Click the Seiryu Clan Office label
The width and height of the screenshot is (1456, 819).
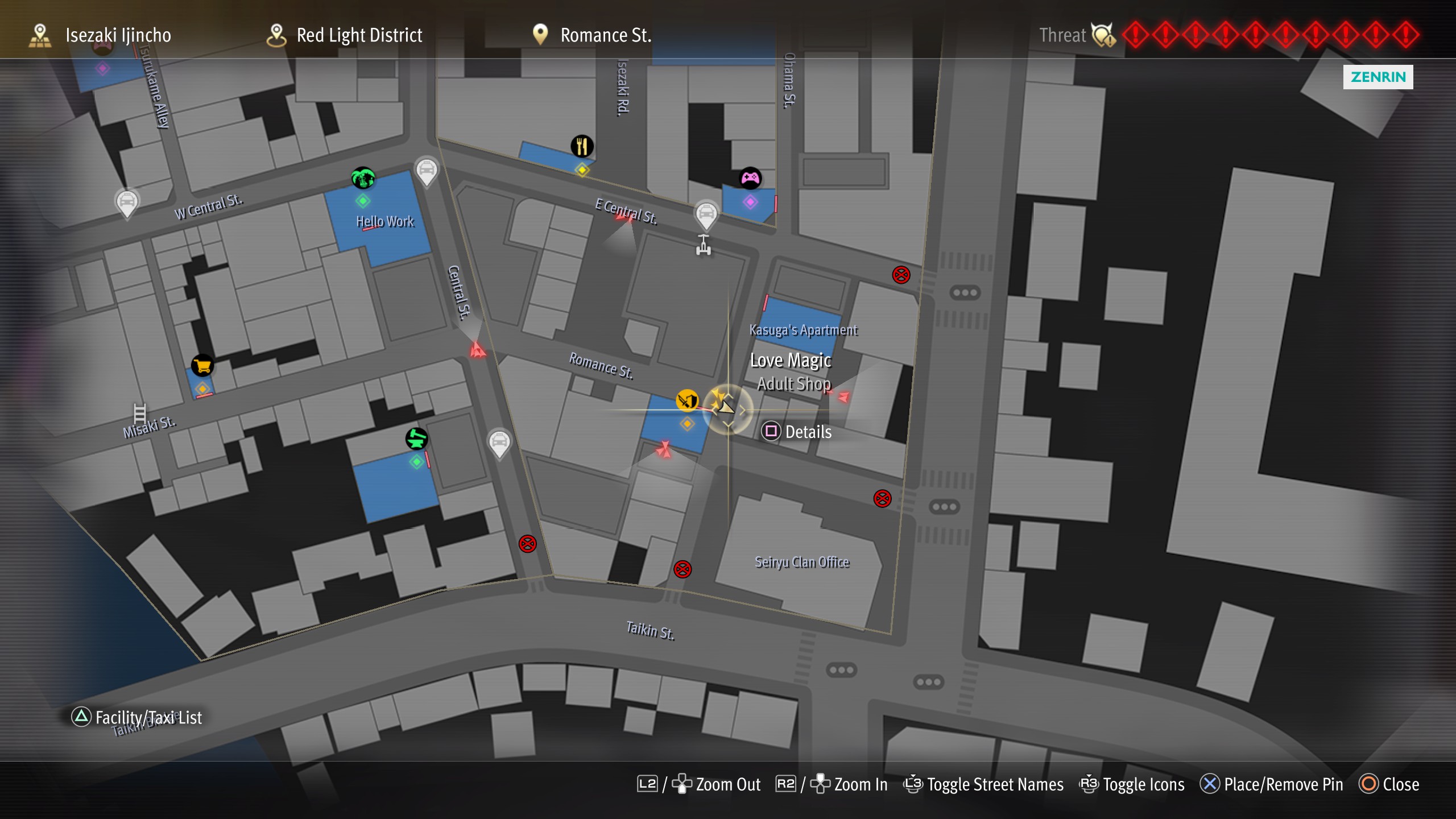(802, 562)
